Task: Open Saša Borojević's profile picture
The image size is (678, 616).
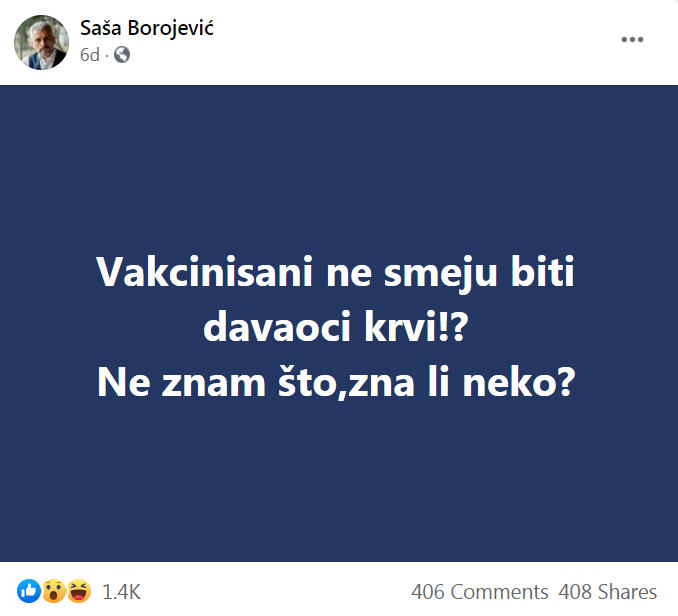Action: coord(41,42)
